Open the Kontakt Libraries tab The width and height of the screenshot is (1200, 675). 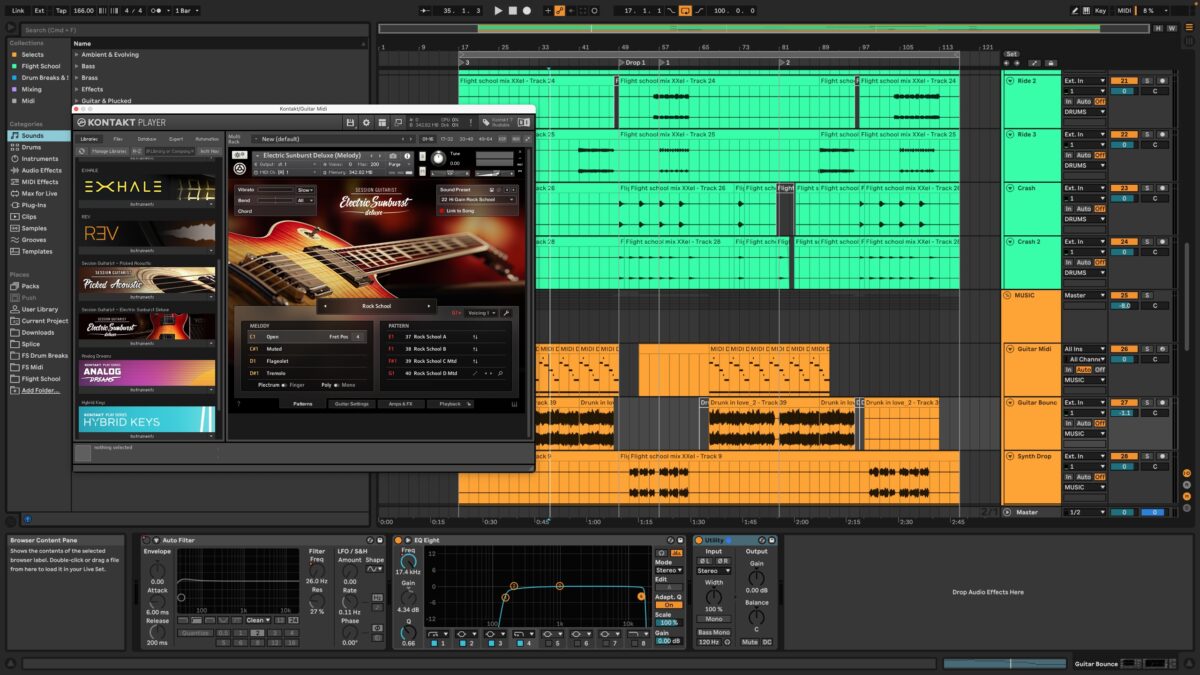click(89, 139)
